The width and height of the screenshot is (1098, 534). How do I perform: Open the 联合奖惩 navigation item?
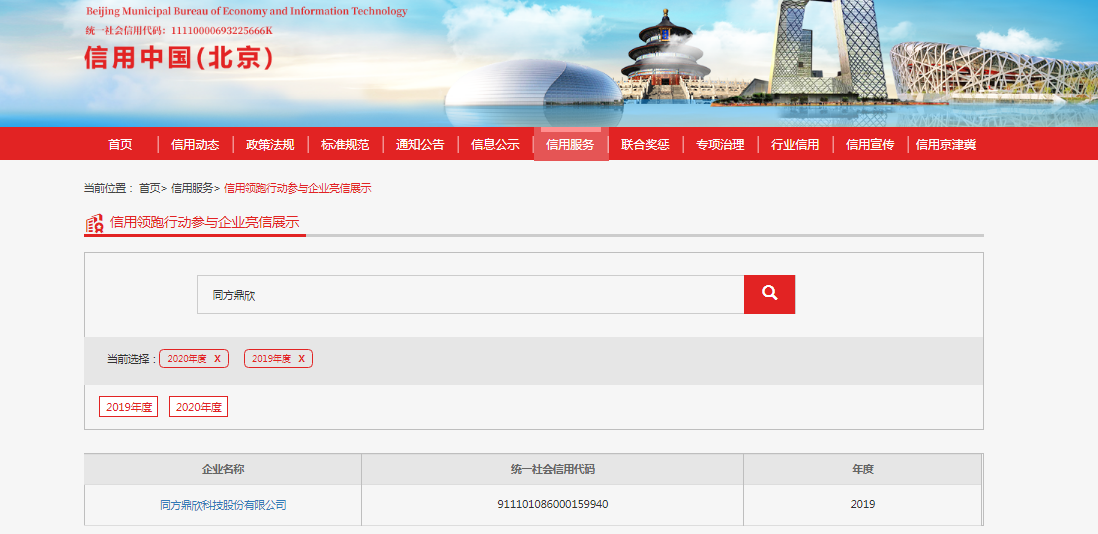pos(645,144)
